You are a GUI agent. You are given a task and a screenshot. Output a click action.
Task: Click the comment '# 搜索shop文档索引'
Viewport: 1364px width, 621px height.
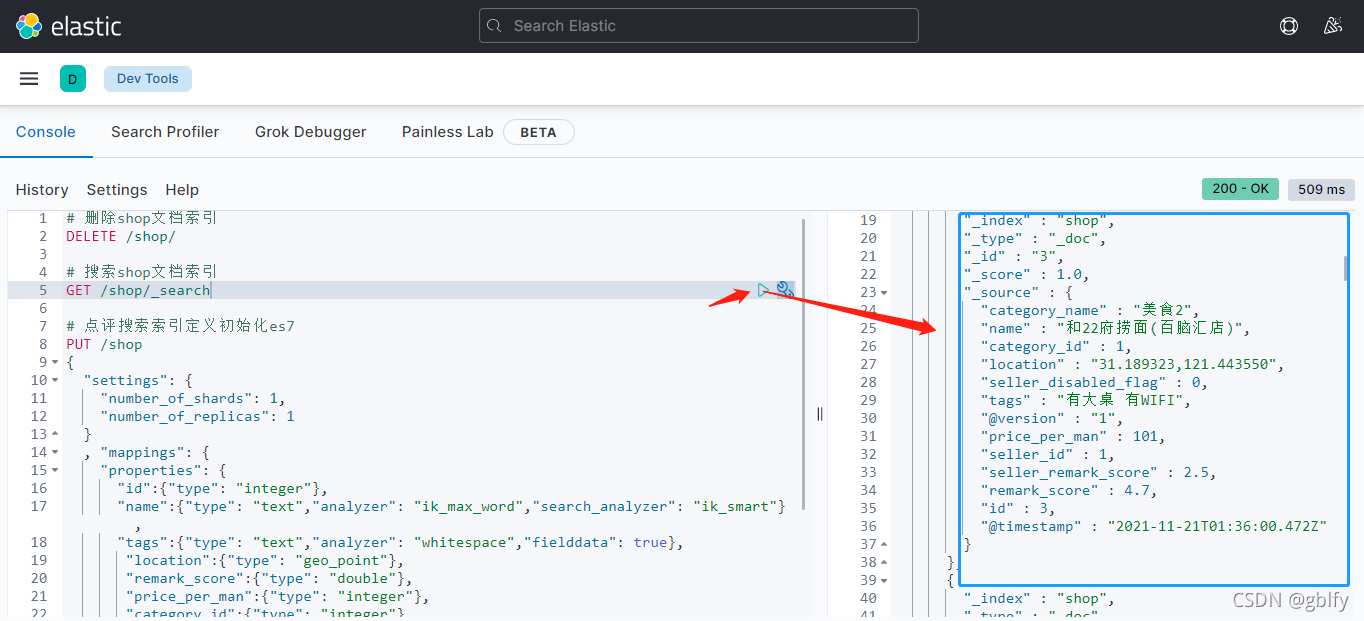142,272
